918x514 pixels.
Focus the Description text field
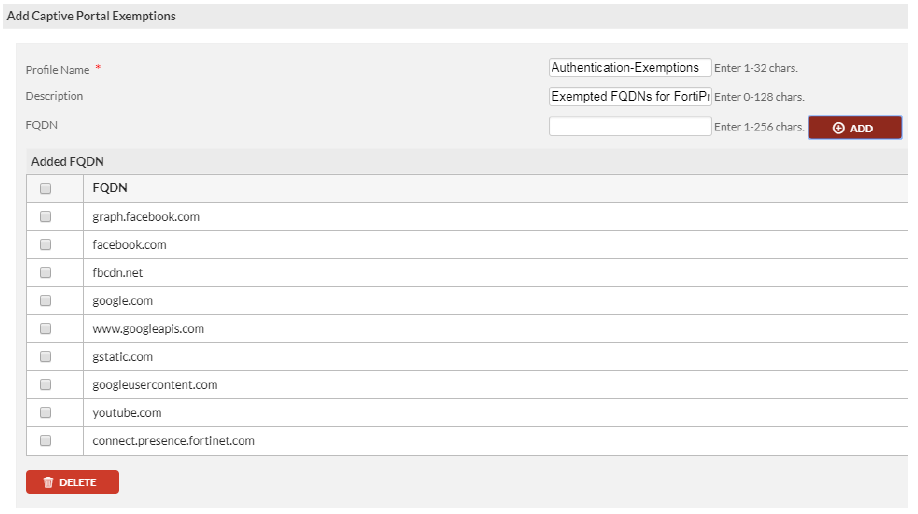[x=630, y=97]
